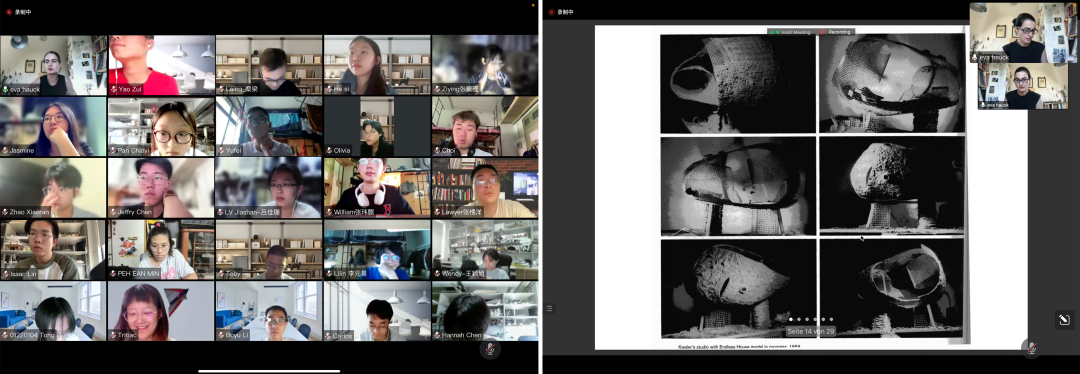This screenshot has height=374, width=1080.
Task: Click the mic icon next to Olivia's name
Action: 329,149
